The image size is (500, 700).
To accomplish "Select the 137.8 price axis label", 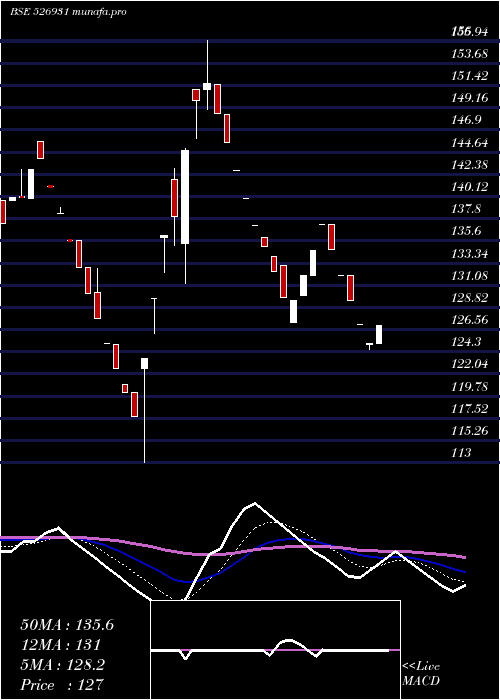I will [x=466, y=209].
